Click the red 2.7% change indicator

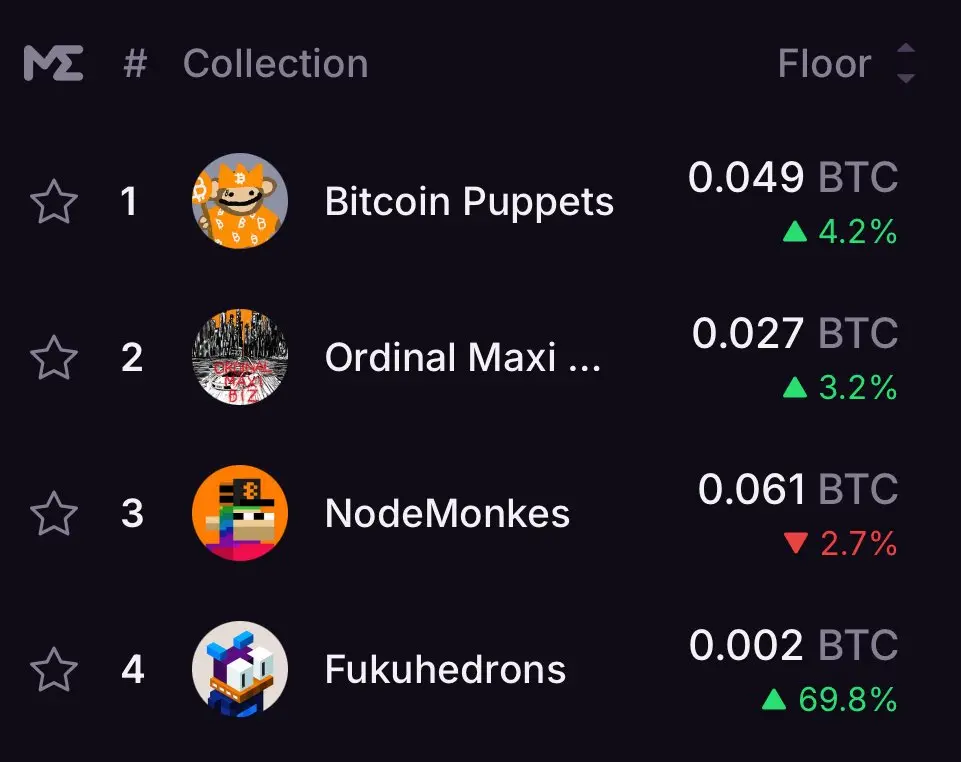[x=840, y=543]
